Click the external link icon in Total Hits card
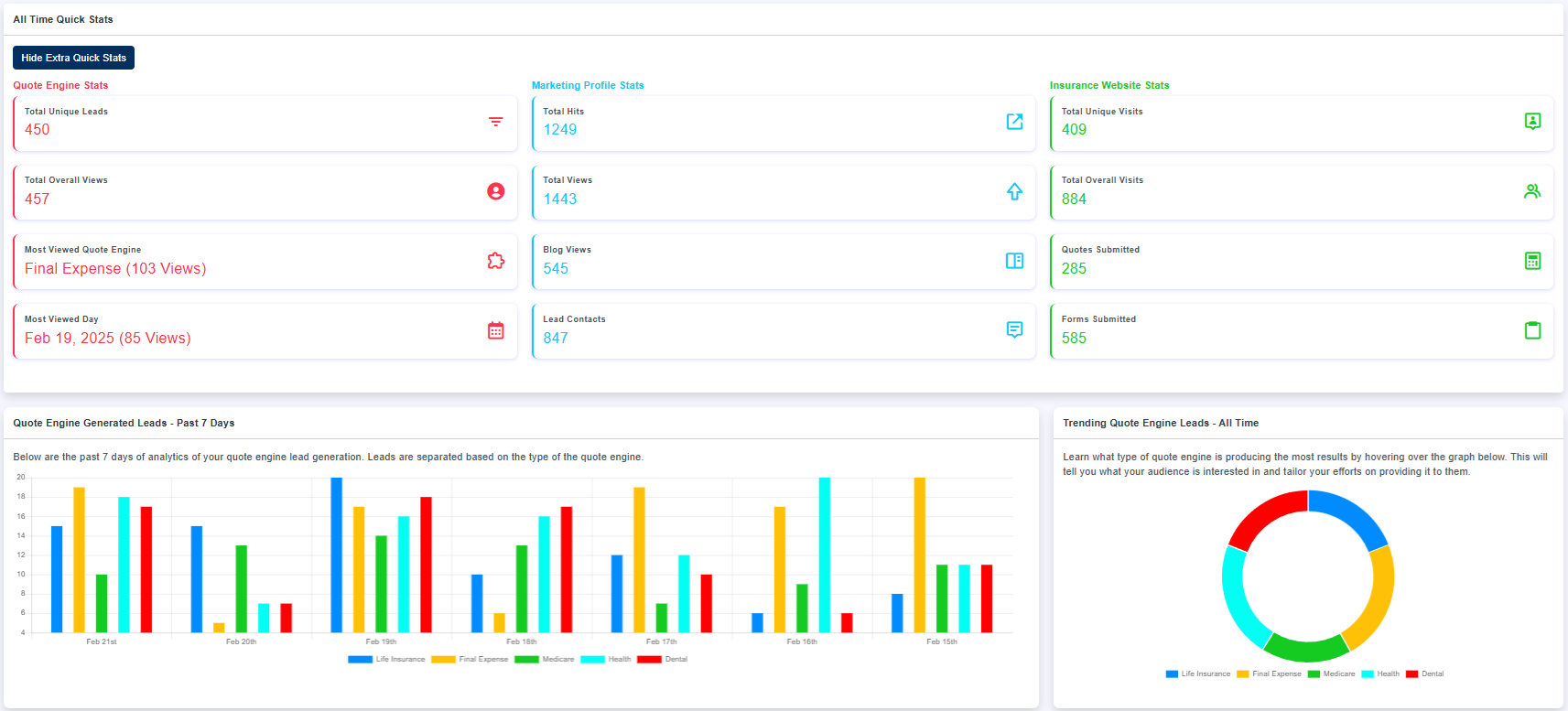Viewport: 1568px width, 711px height. pos(1014,122)
